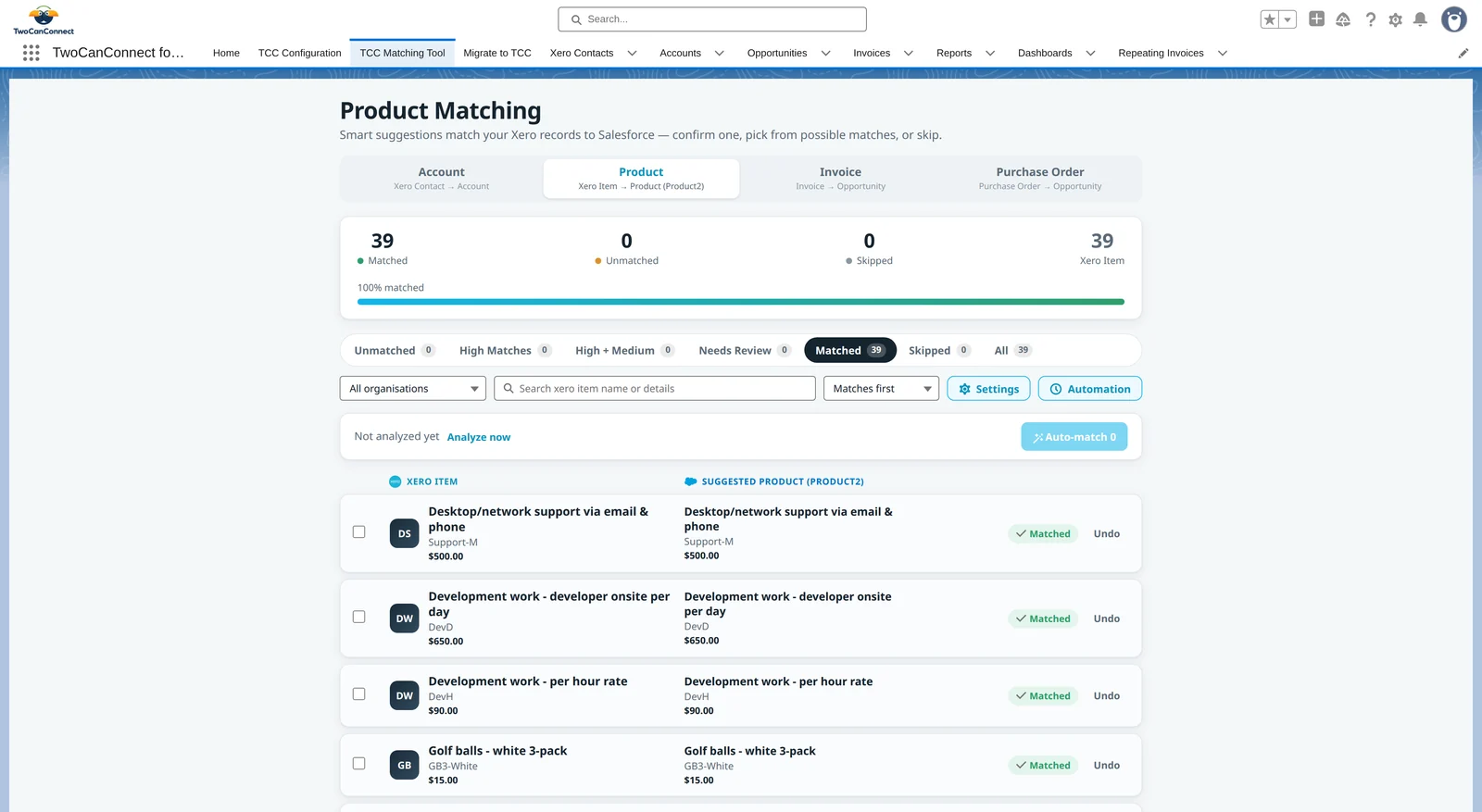The height and width of the screenshot is (812, 1482).
Task: Open matching Settings button
Action: 989,389
